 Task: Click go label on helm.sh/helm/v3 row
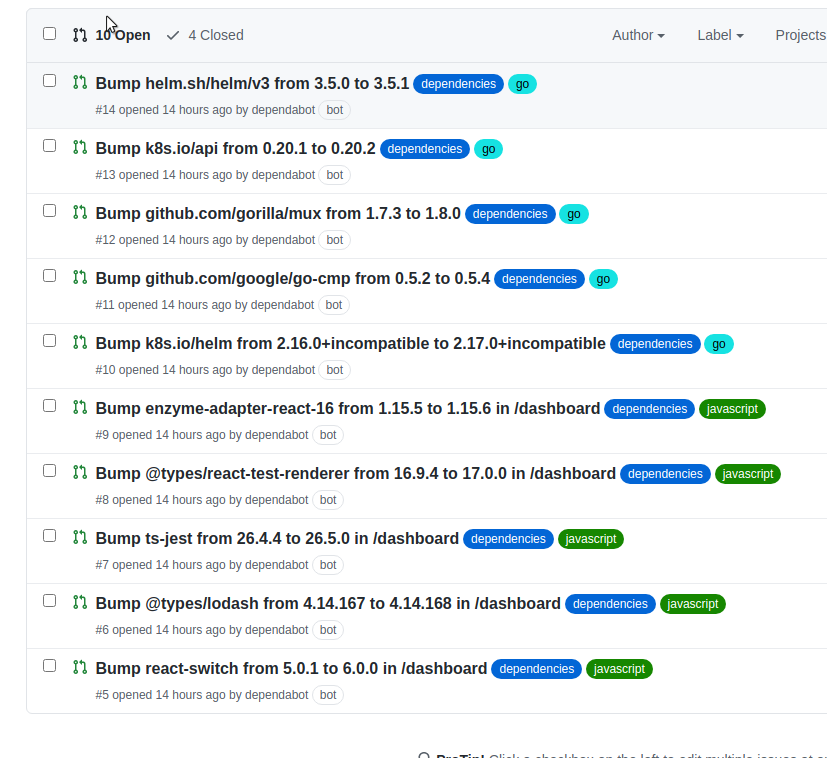tap(522, 84)
